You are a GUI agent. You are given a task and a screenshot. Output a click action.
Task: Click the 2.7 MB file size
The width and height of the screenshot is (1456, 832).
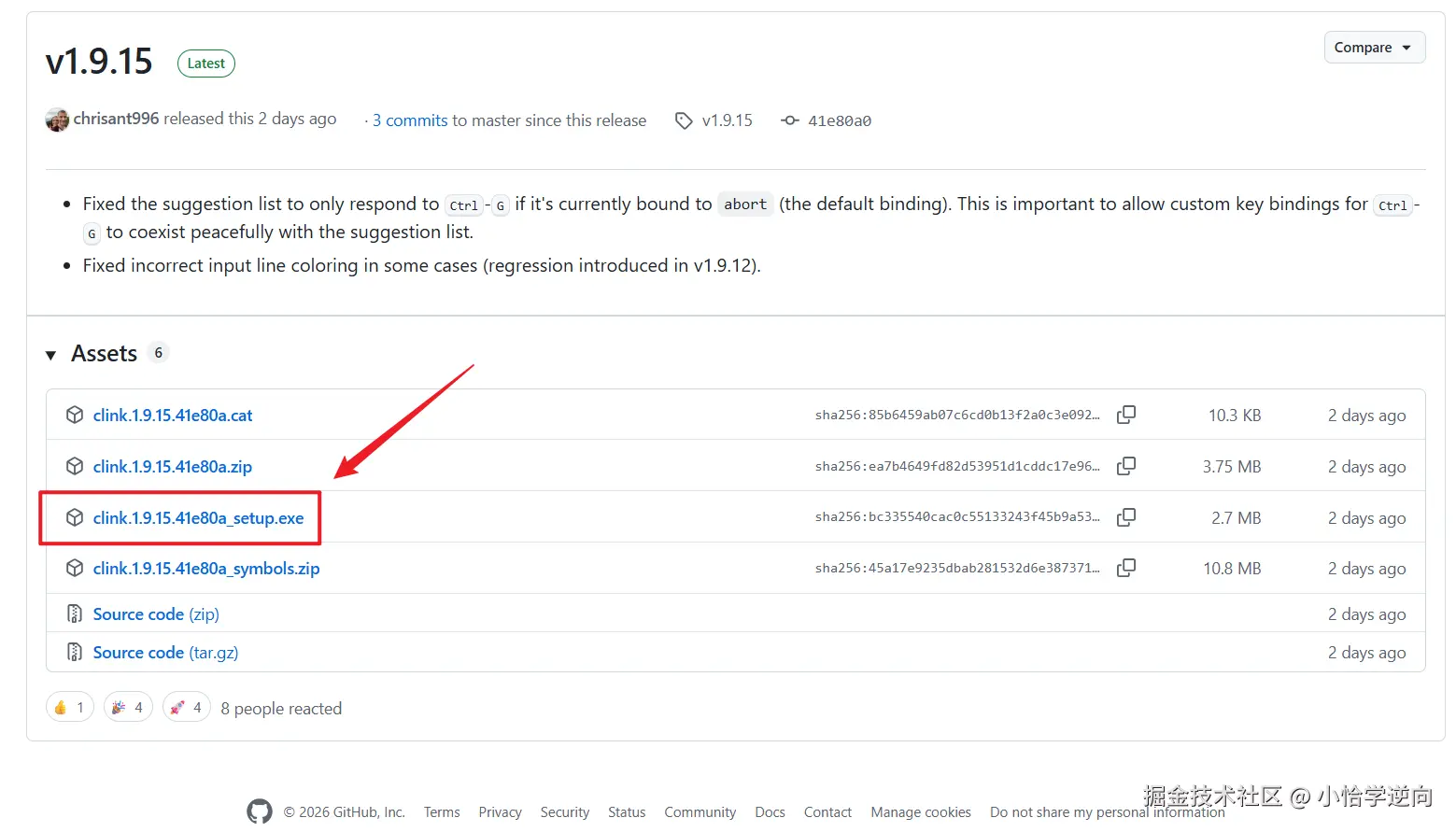coord(1237,518)
